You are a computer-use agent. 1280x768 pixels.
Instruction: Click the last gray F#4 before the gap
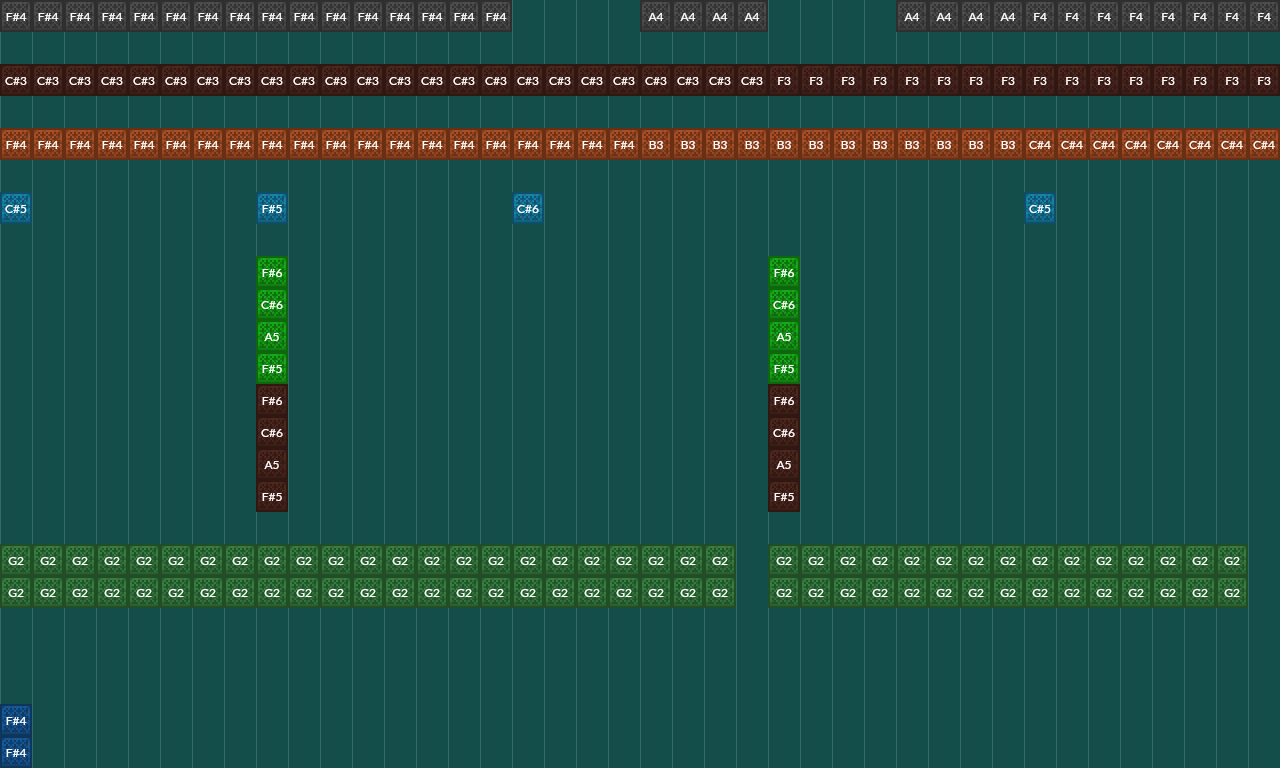pyautogui.click(x=496, y=16)
